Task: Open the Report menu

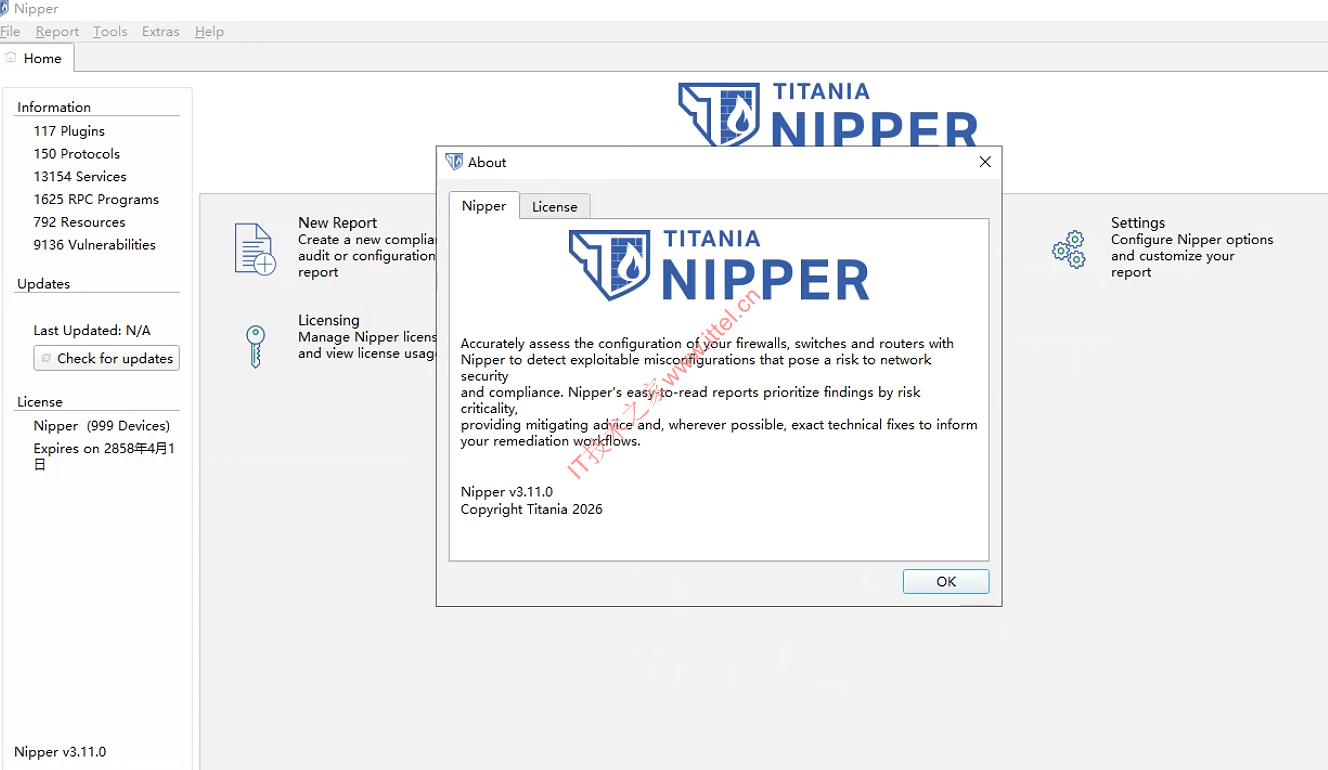Action: pos(57,31)
